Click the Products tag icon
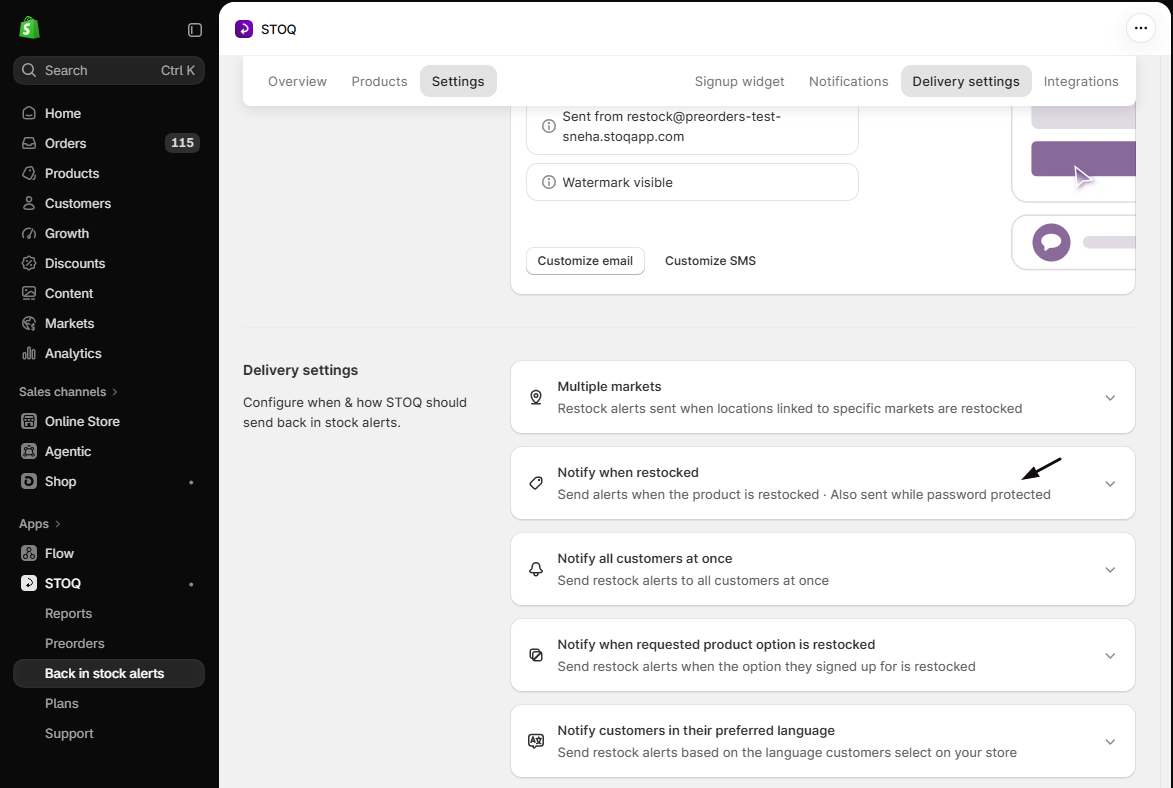The height and width of the screenshot is (788, 1173). (29, 173)
